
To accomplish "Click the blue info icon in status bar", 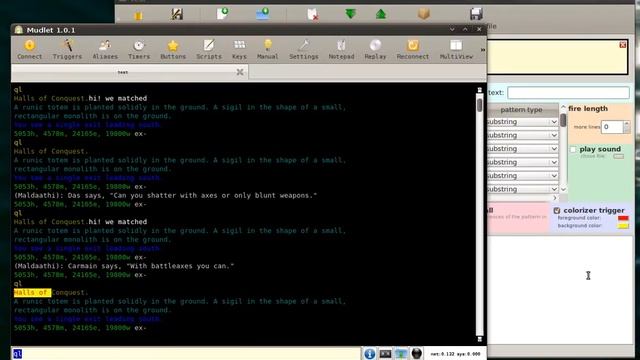I will coord(369,353).
